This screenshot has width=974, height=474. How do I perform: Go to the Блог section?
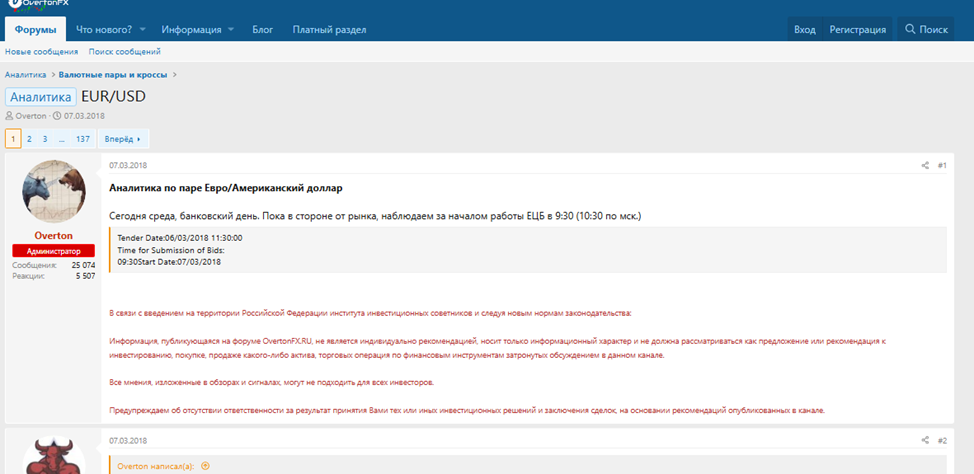point(263,29)
